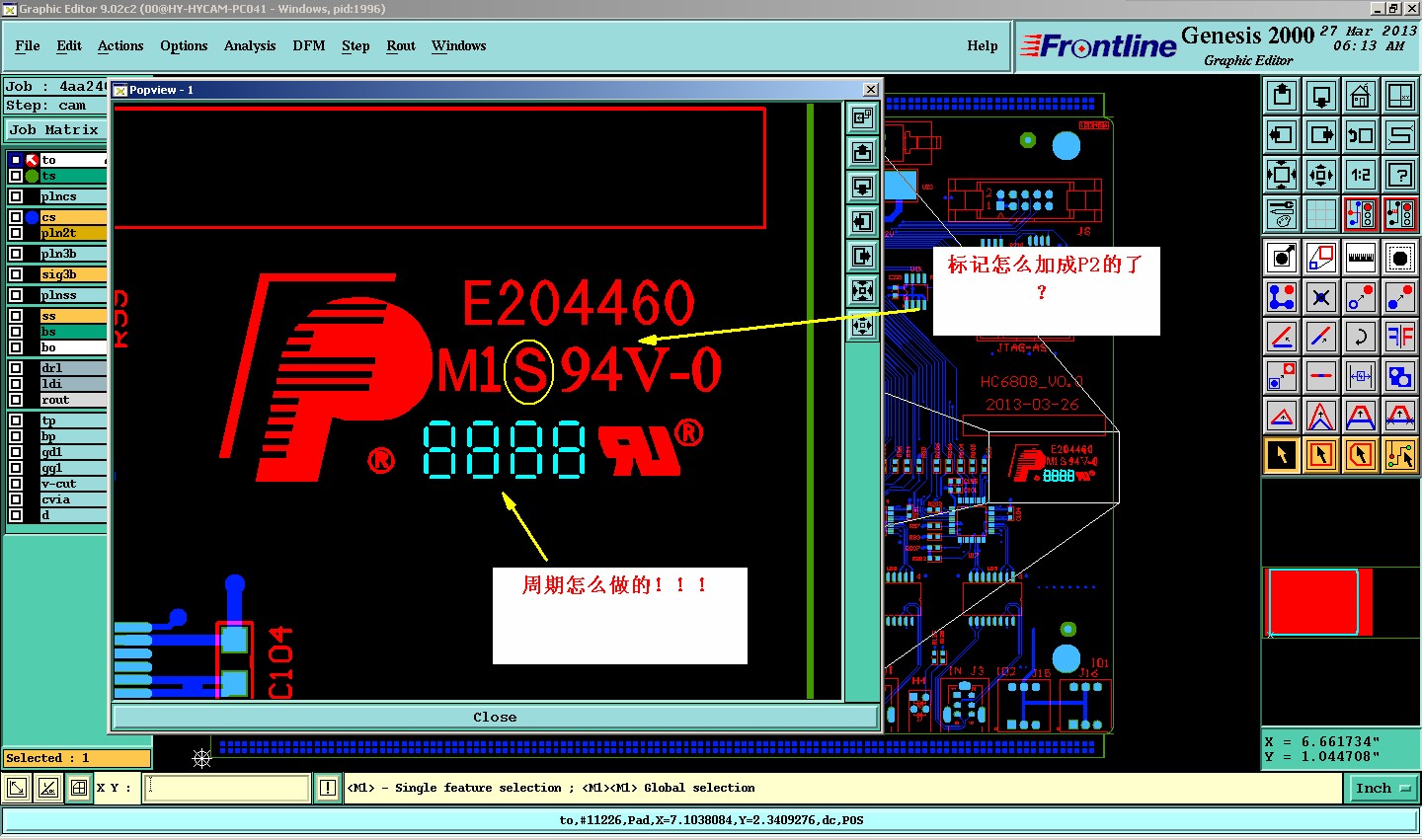Click the pan up view icon
The height and width of the screenshot is (840, 1422).
click(x=1282, y=96)
